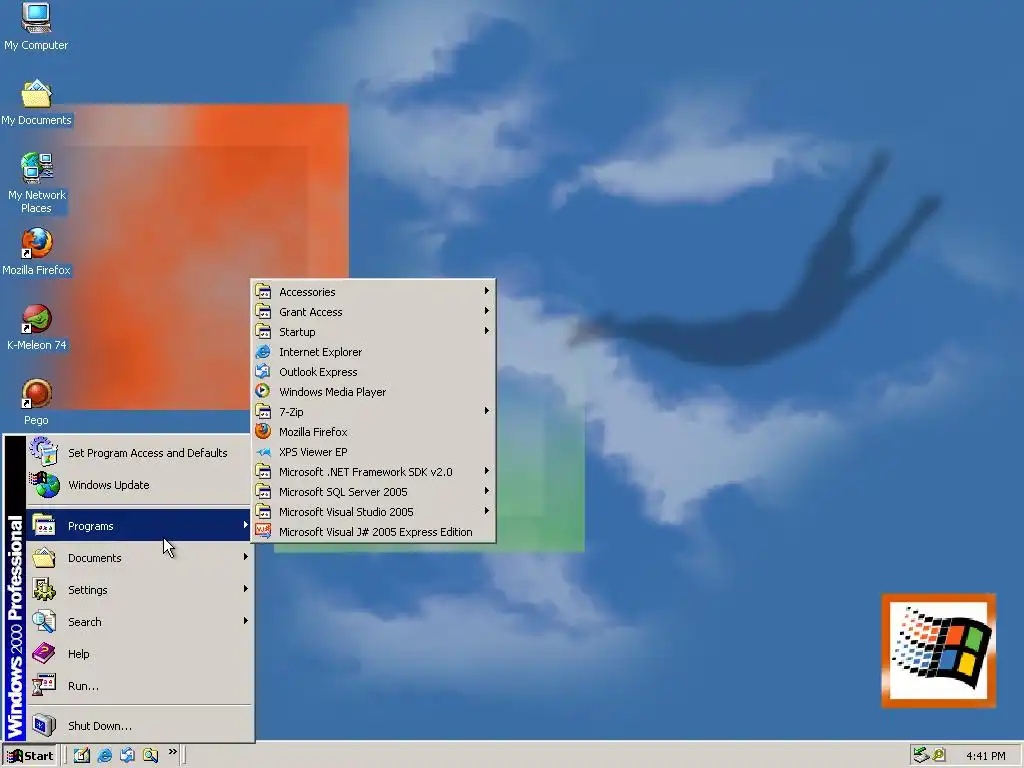The image size is (1024, 768).
Task: Launch Outlook Express from Programs menu
Action: coord(373,372)
